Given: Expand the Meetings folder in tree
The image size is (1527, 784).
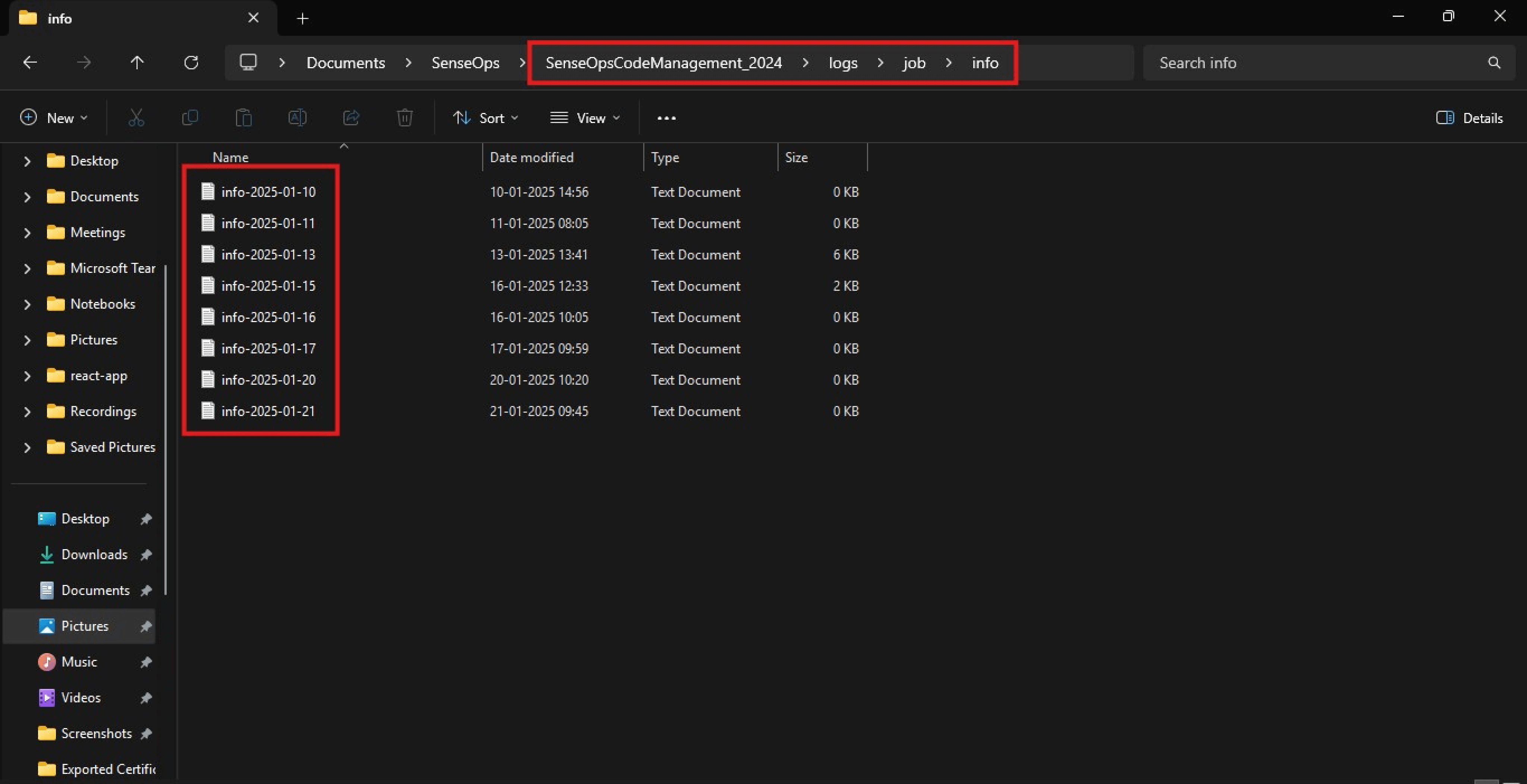Looking at the screenshot, I should coord(27,232).
